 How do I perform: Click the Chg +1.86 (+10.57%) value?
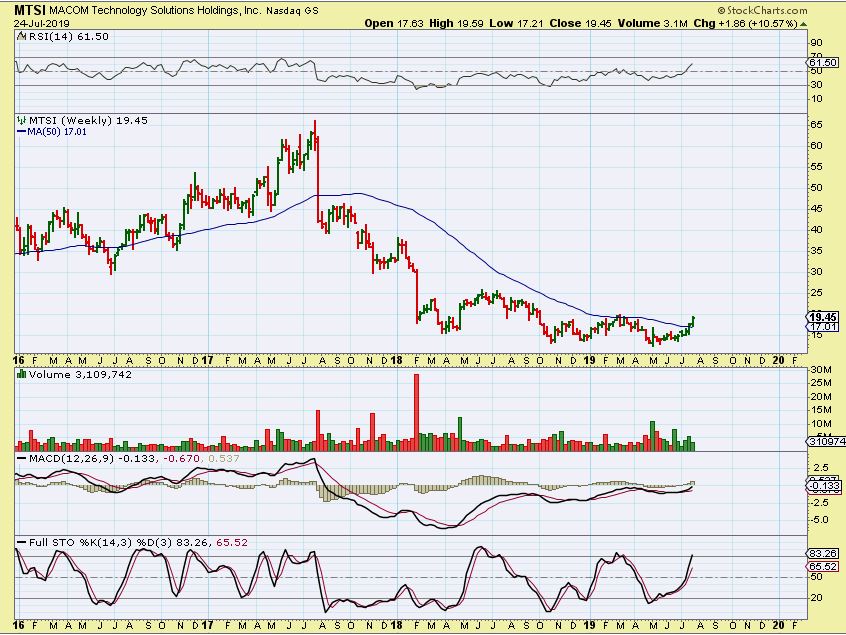pos(746,23)
